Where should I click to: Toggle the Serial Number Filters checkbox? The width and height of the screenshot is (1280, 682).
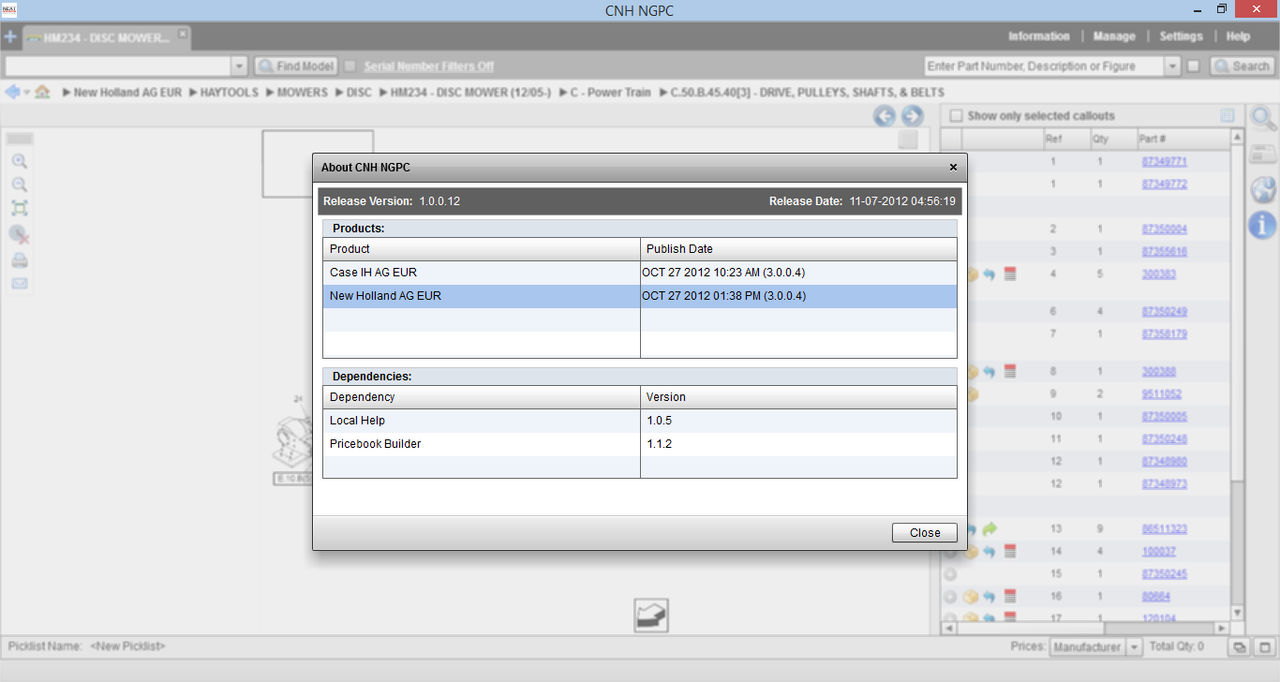tap(350, 66)
